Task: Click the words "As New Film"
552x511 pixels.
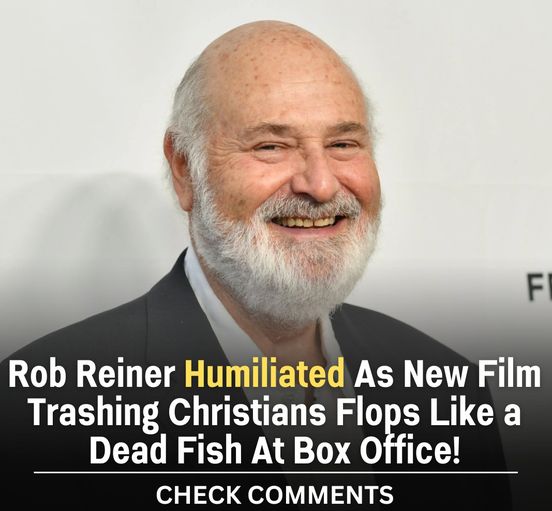Action: point(447,373)
